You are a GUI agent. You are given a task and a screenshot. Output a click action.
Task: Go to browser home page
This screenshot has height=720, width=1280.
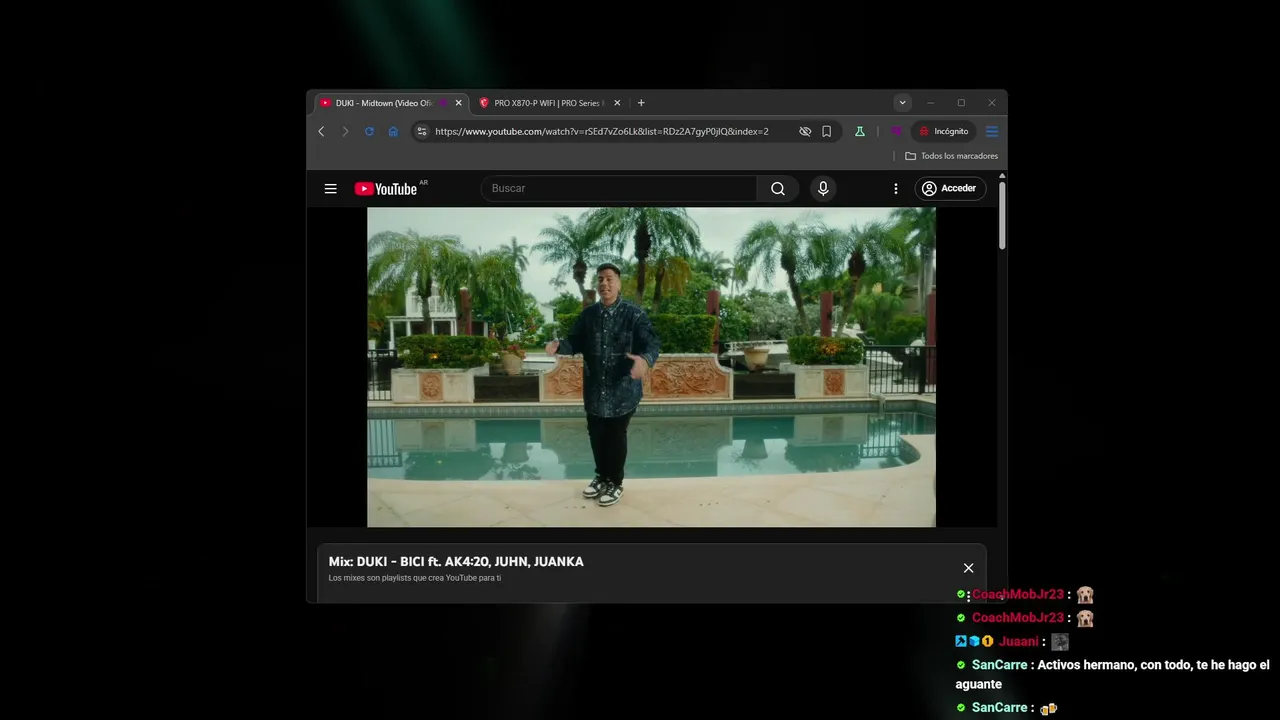393,131
